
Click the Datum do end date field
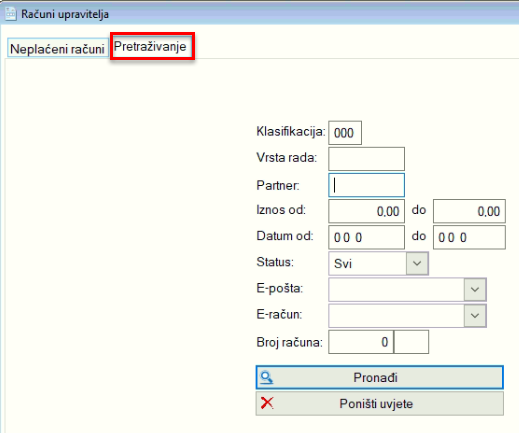tap(469, 237)
